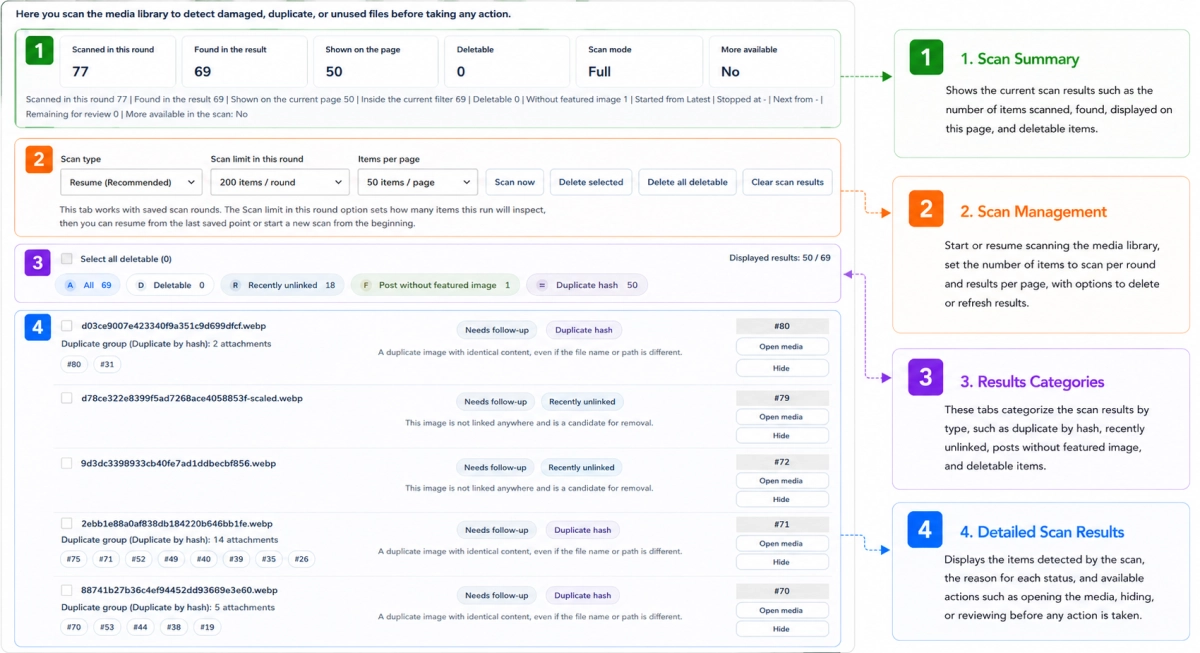Click Displayed results: 50 / 69 text
1200x653 pixels.
[x=780, y=258]
